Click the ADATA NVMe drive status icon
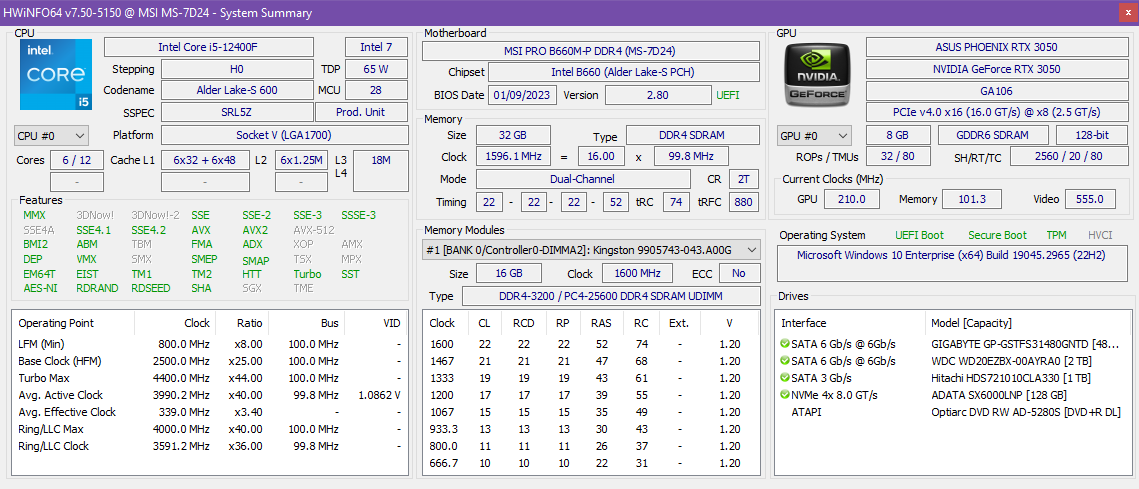Screen dimensions: 1139x489 pyautogui.click(x=785, y=395)
